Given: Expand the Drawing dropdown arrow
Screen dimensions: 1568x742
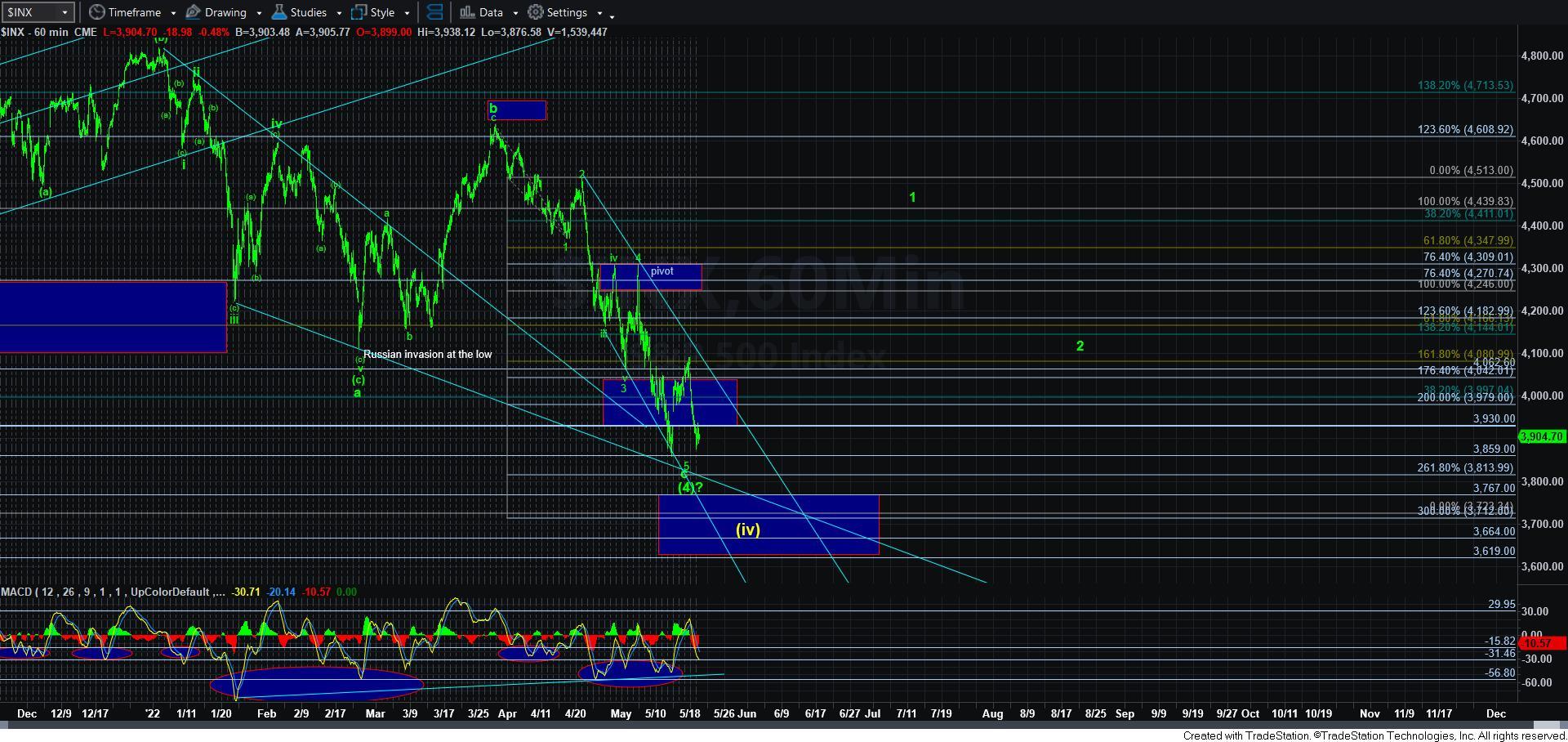Looking at the screenshot, I should point(259,13).
